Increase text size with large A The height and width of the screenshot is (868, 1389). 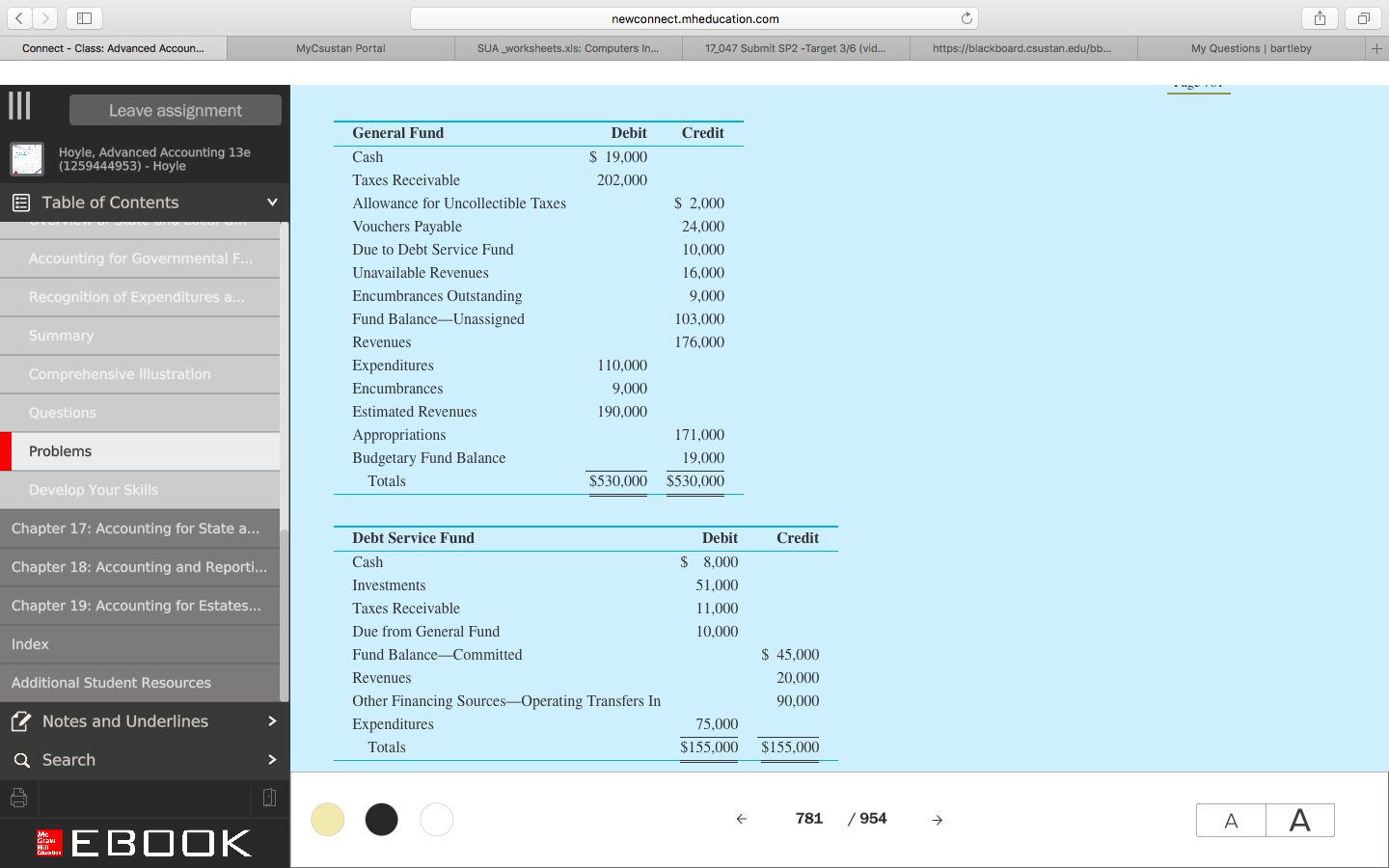point(1300,820)
